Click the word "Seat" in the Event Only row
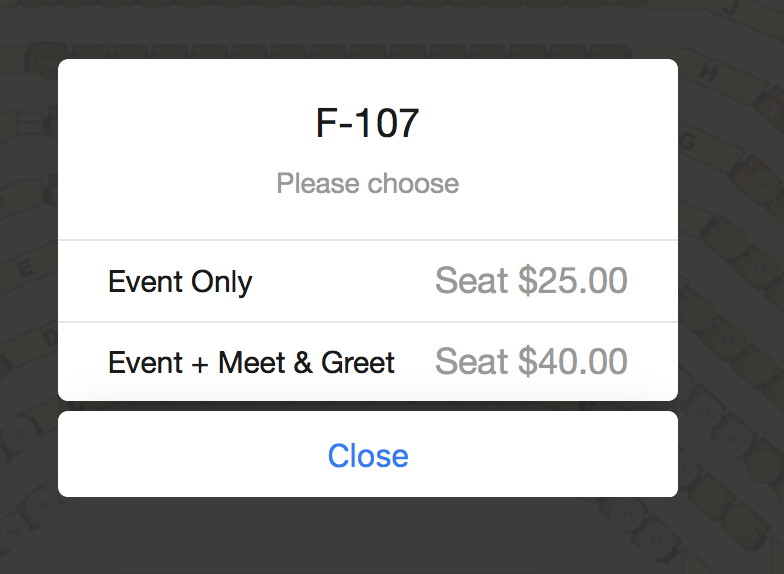The width and height of the screenshot is (784, 574). point(472,281)
